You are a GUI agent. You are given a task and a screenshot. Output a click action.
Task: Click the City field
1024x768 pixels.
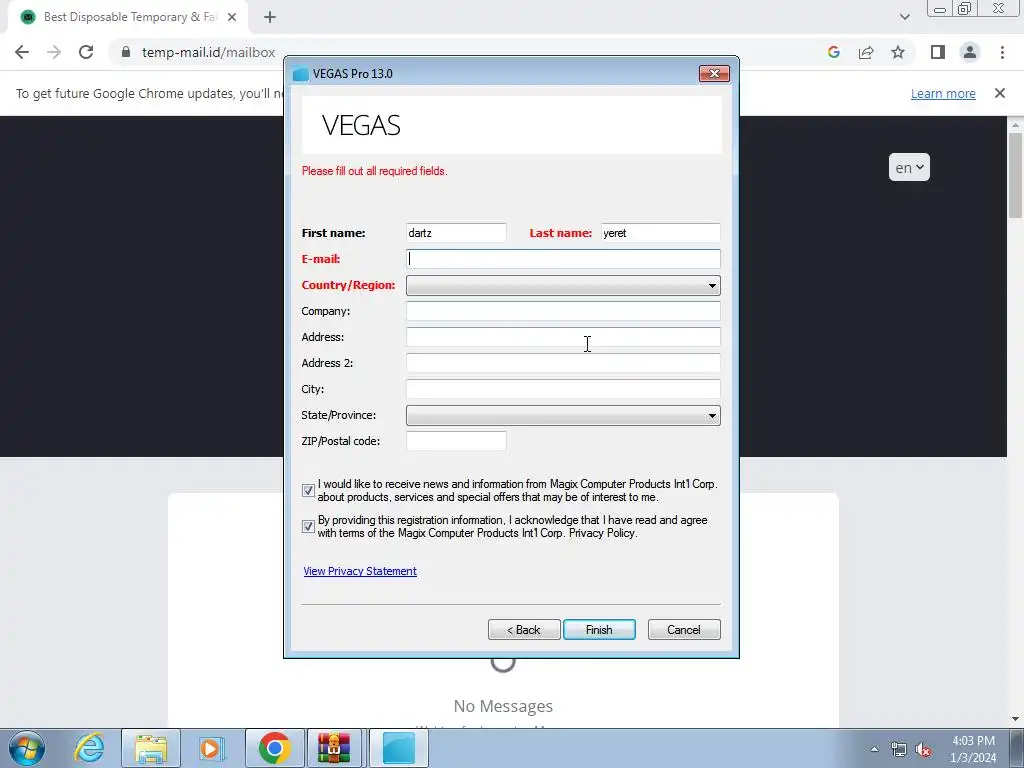click(563, 389)
